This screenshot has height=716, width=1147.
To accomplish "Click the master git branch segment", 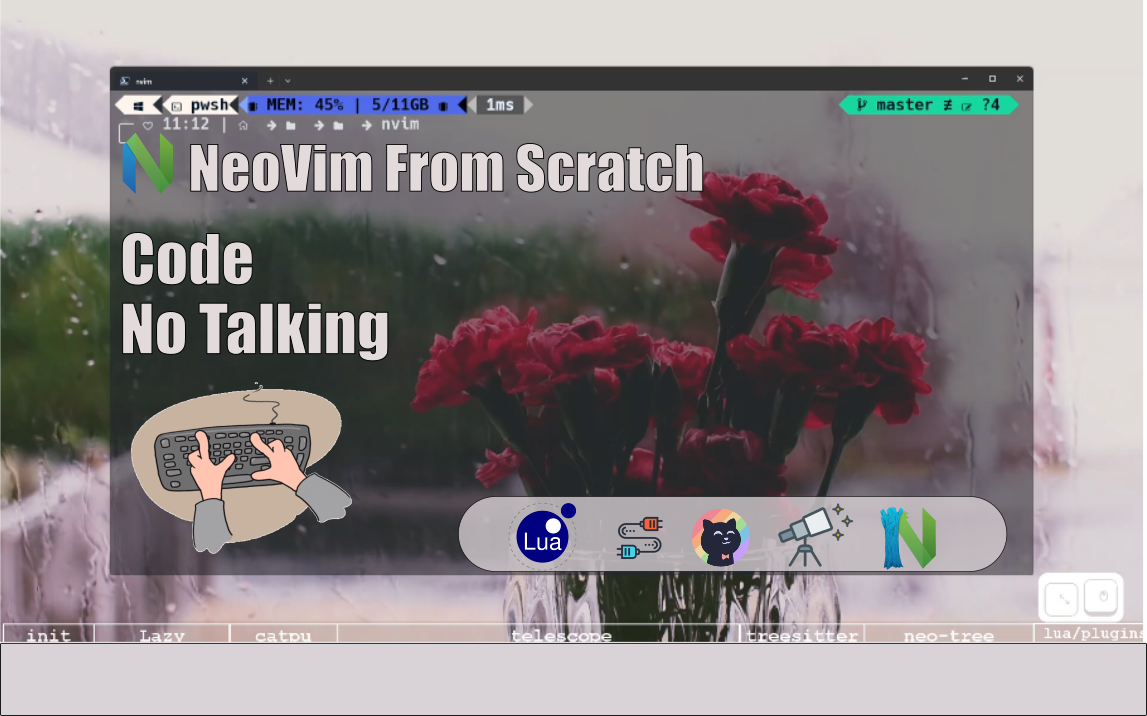I will (928, 105).
